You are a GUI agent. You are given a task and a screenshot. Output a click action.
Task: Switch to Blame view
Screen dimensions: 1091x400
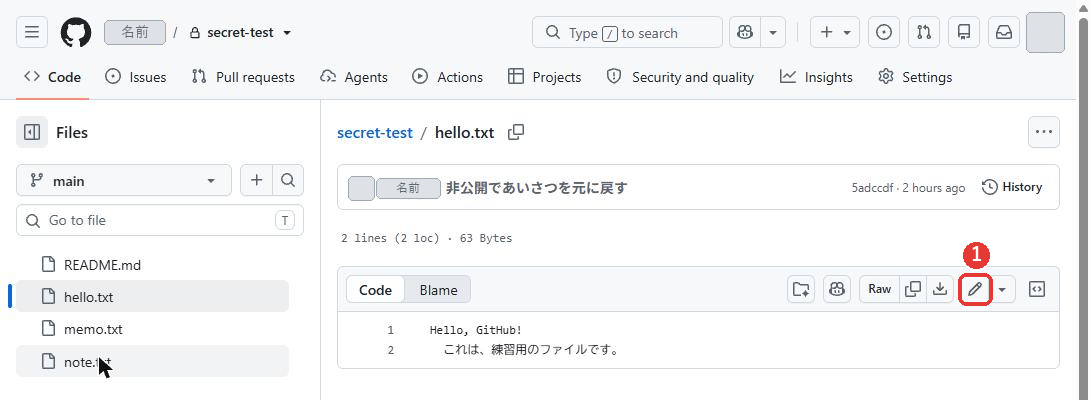point(438,289)
